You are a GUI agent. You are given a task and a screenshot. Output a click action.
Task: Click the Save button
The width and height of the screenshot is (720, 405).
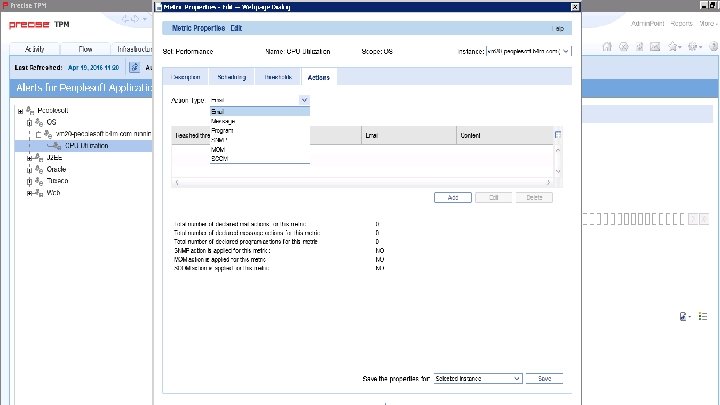pyautogui.click(x=544, y=378)
